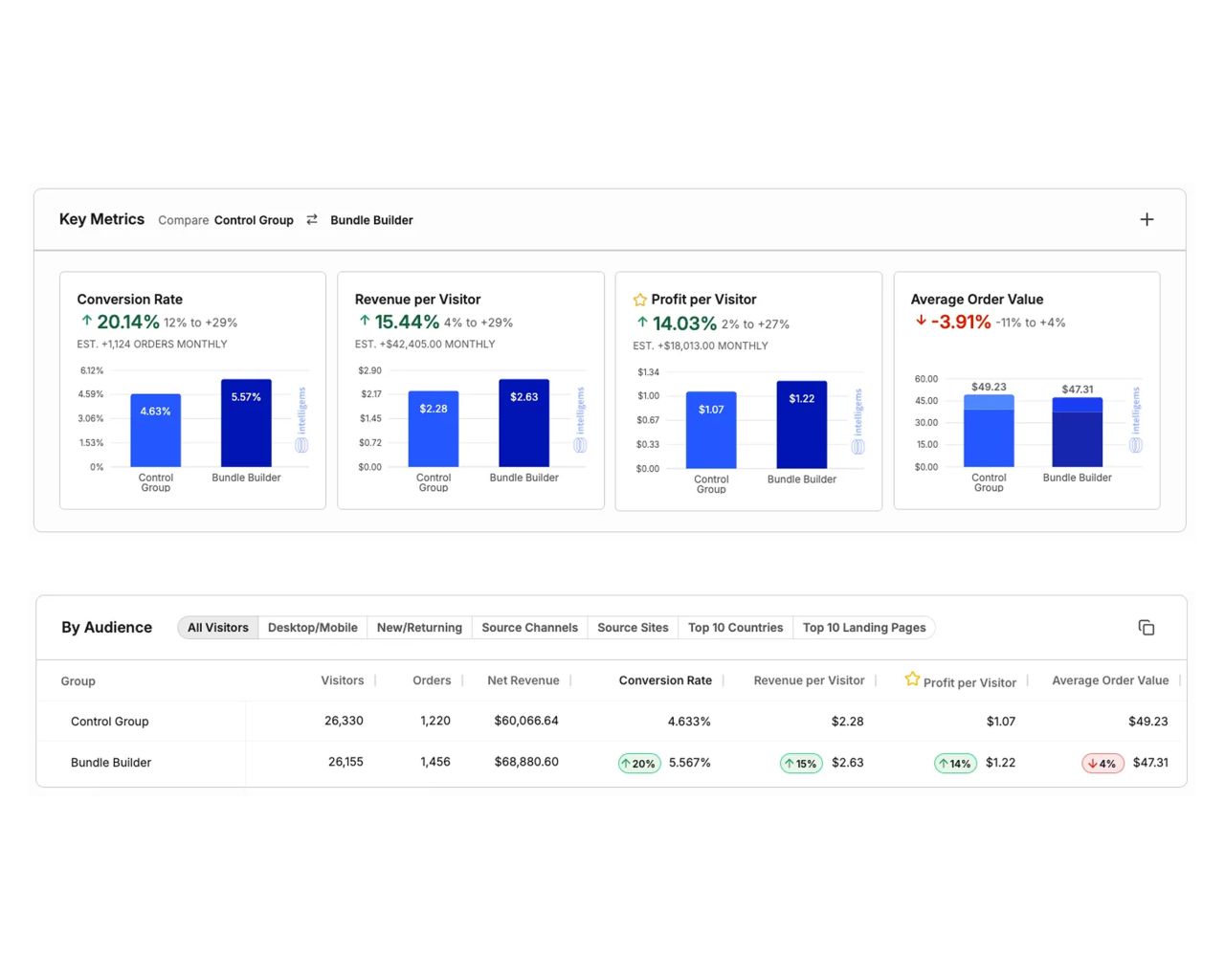Click the Control Group row label
This screenshot has width=1225, height=980.
click(x=109, y=722)
